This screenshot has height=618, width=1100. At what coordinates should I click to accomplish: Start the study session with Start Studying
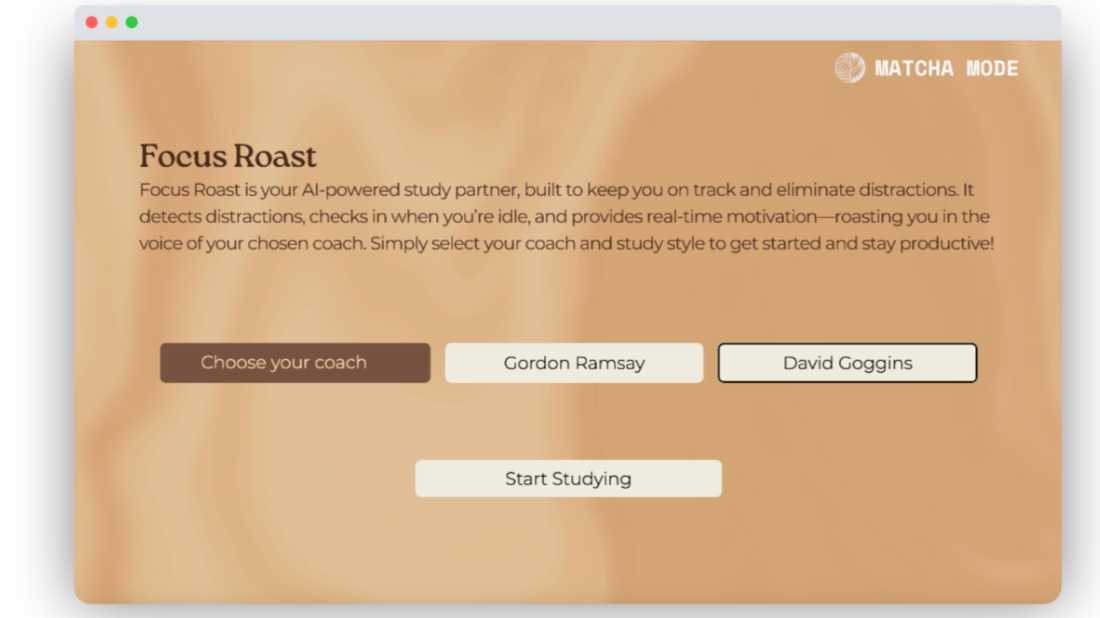(x=568, y=478)
